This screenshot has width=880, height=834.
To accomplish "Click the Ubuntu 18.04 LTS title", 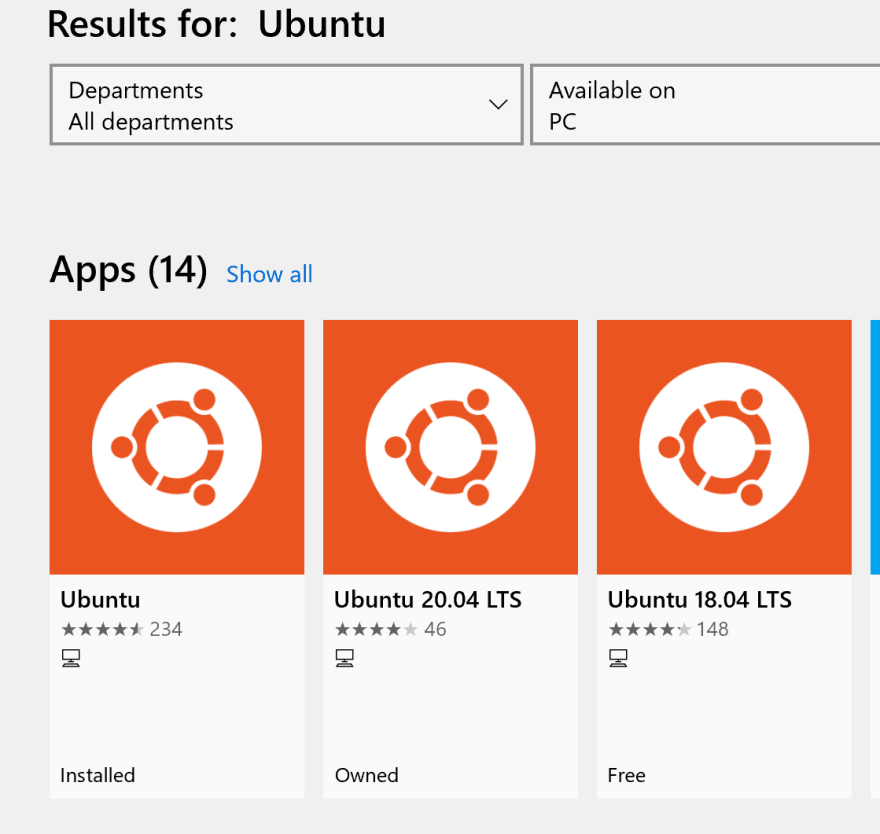I will pos(699,599).
